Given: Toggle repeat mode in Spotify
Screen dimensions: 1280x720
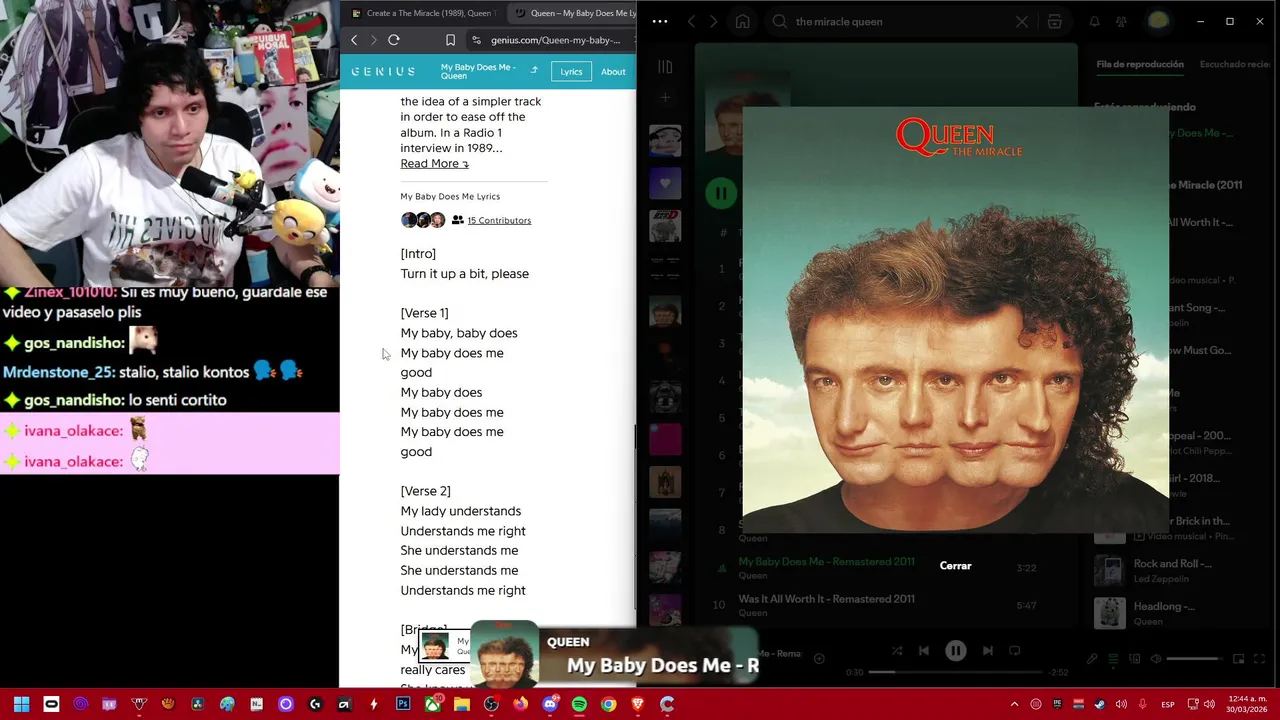Looking at the screenshot, I should pos(1014,651).
